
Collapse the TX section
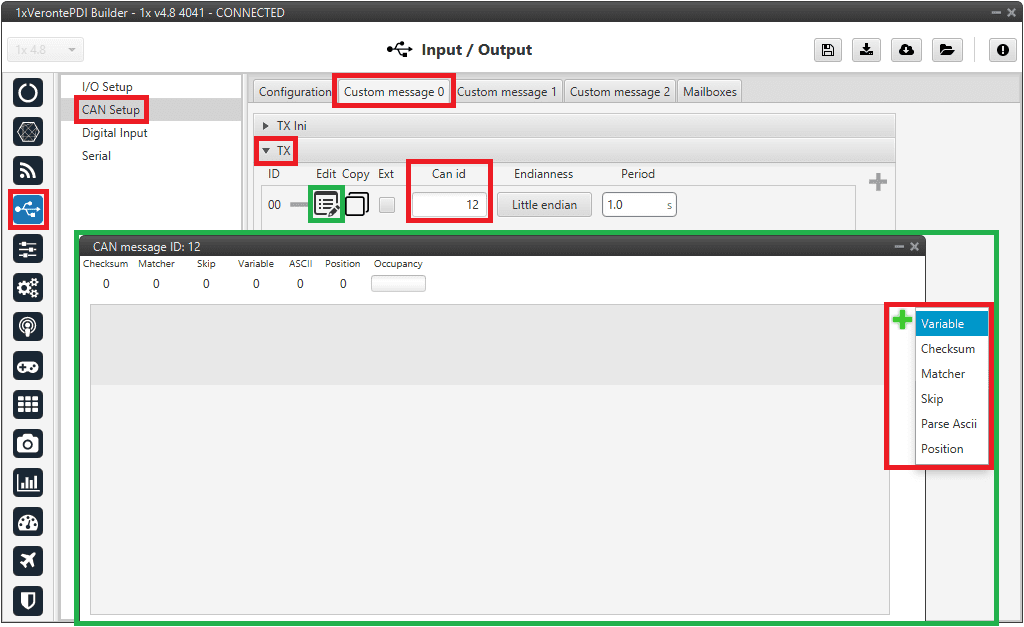(266, 151)
